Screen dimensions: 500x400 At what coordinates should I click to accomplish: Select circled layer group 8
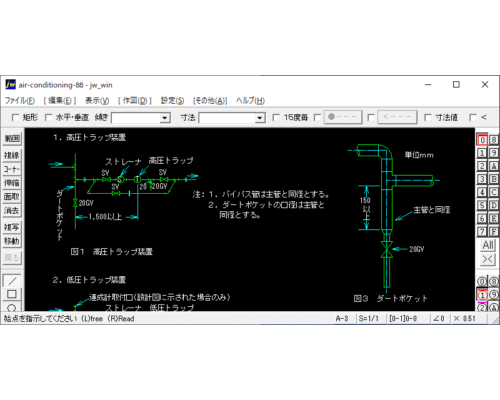(x=494, y=282)
